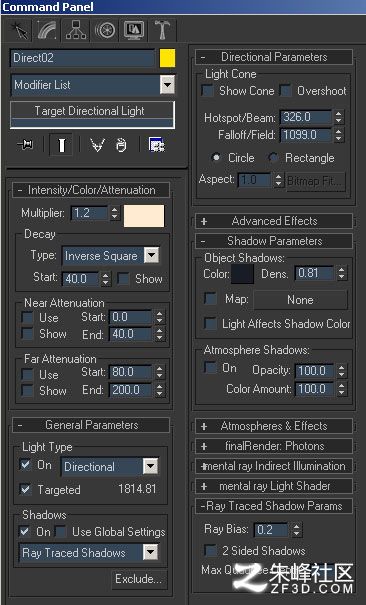Click the Hotspot/Beam value field

[306, 117]
